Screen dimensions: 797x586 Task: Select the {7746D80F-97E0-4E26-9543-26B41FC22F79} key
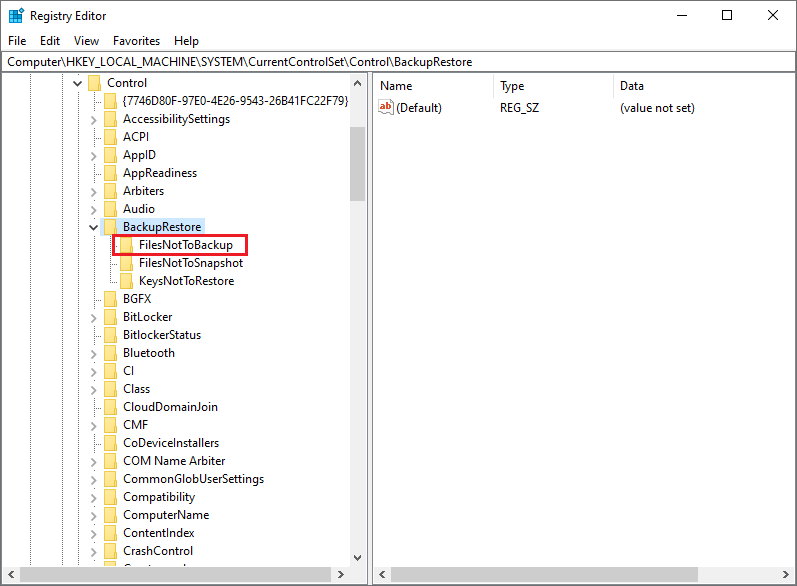235,101
